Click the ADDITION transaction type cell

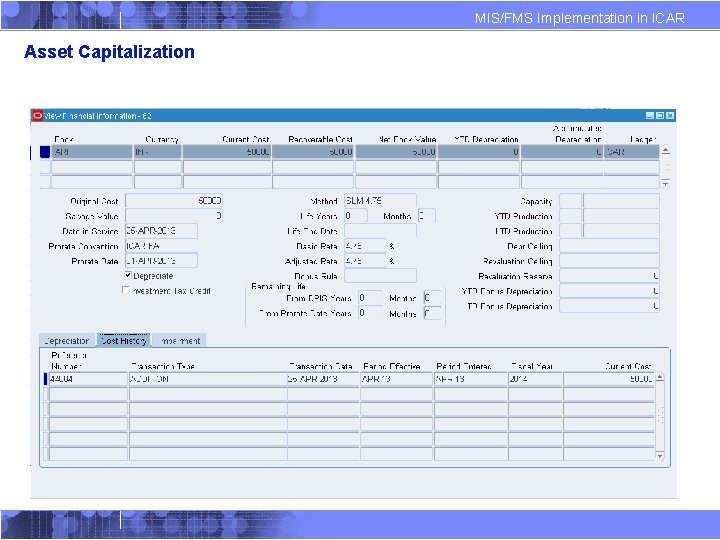(x=208, y=379)
